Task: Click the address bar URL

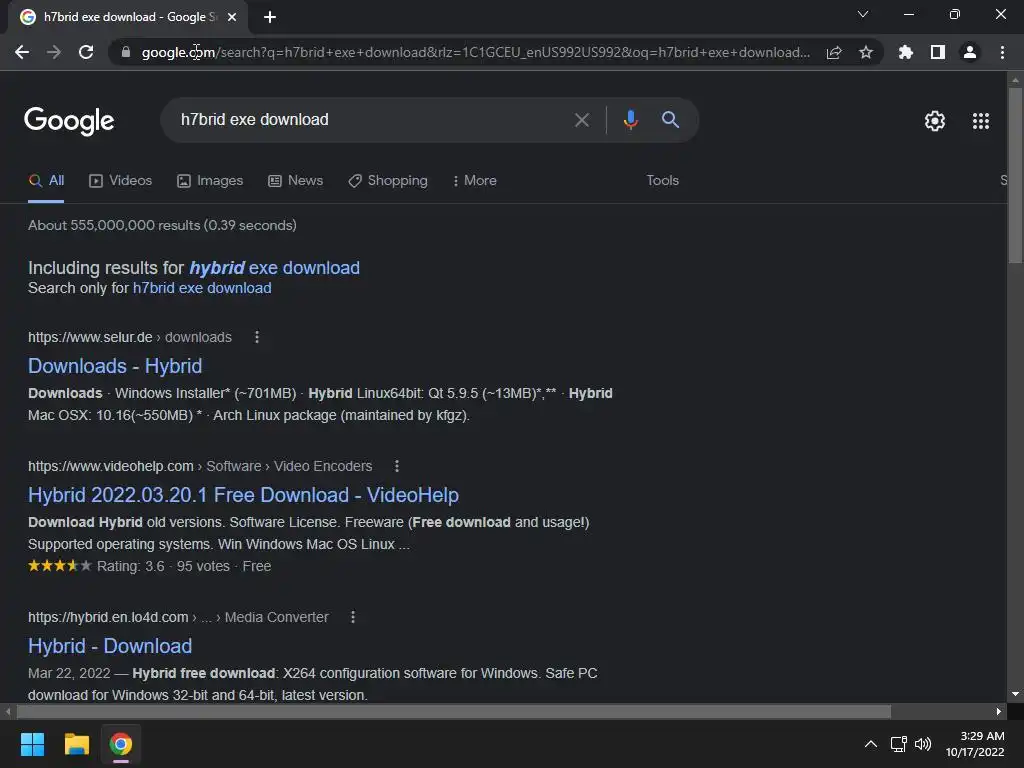Action: (x=475, y=52)
